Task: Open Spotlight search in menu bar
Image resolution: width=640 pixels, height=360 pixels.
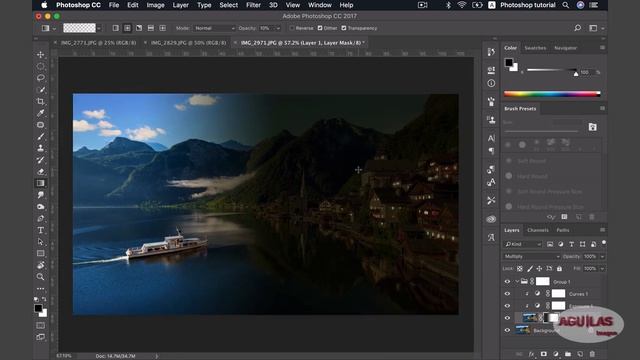Action: coord(565,5)
